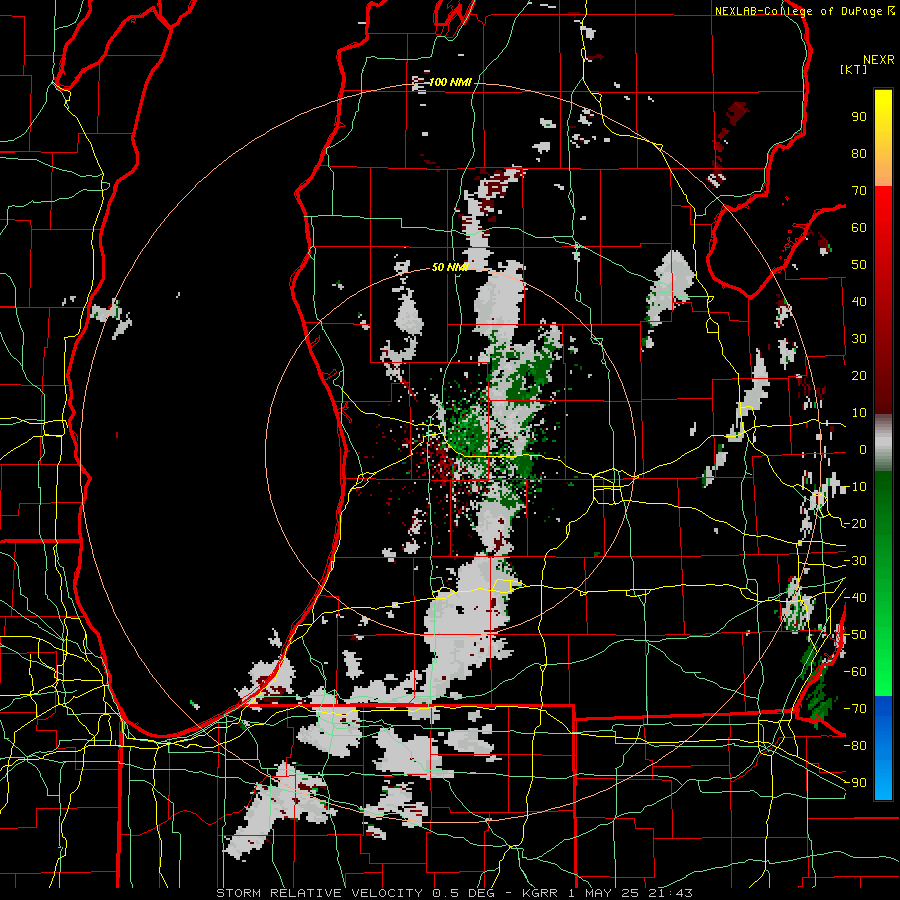Click the 80 value on the velocity scale
The height and width of the screenshot is (900, 900).
(859, 153)
